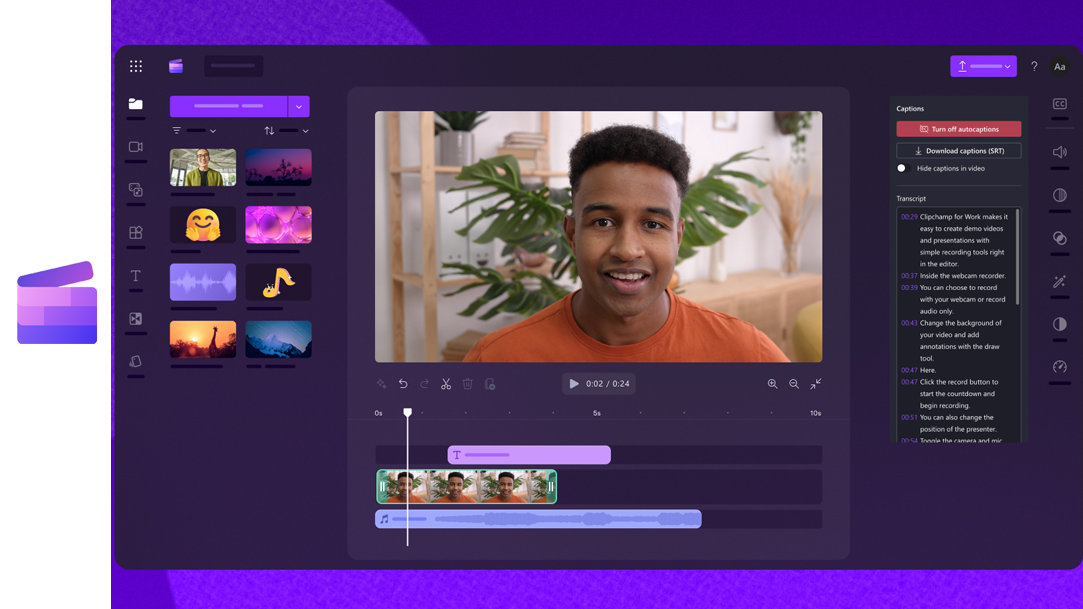The image size is (1083, 609).
Task: Open the Speed gauge panel icon
Action: [1060, 367]
